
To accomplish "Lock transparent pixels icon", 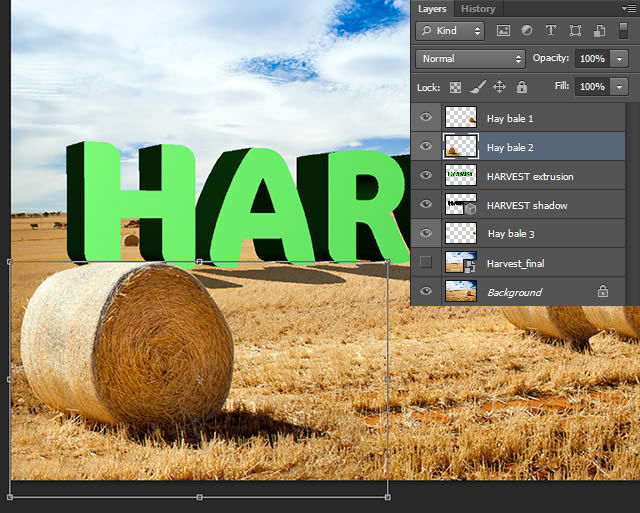I will pos(455,87).
